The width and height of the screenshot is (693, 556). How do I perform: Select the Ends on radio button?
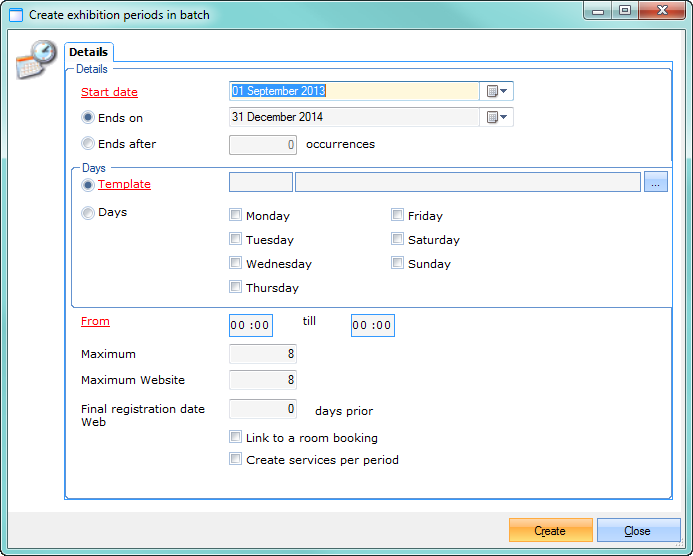(x=88, y=117)
